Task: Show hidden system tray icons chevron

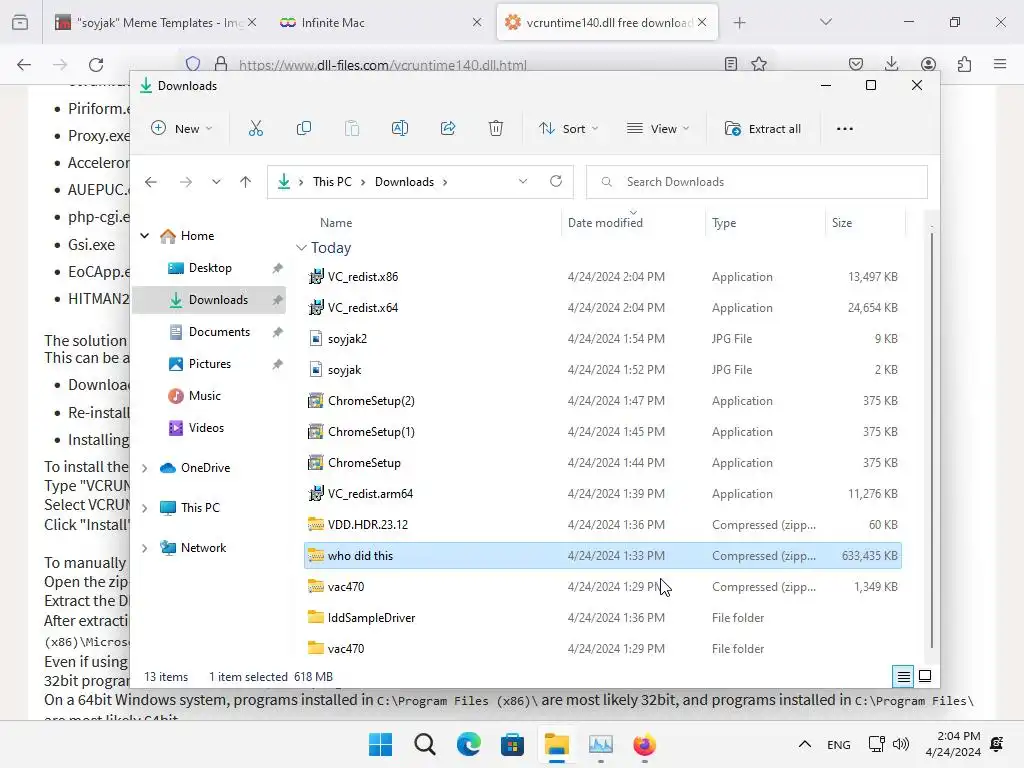Action: tap(805, 744)
